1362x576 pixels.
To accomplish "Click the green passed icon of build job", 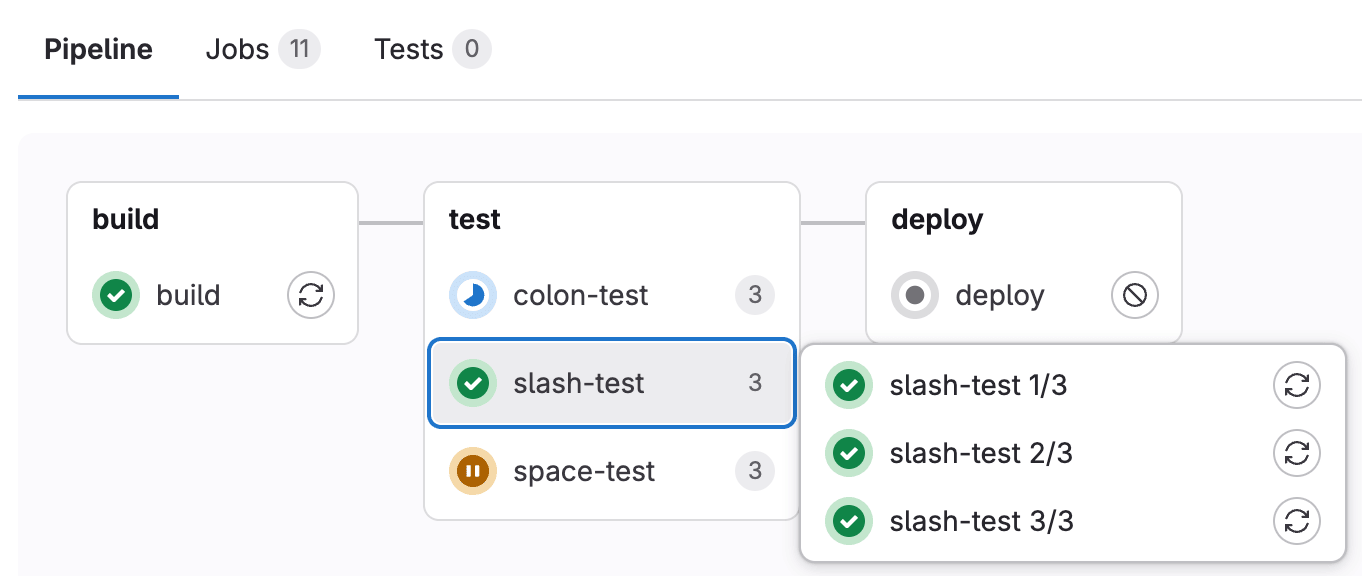I will pyautogui.click(x=116, y=295).
